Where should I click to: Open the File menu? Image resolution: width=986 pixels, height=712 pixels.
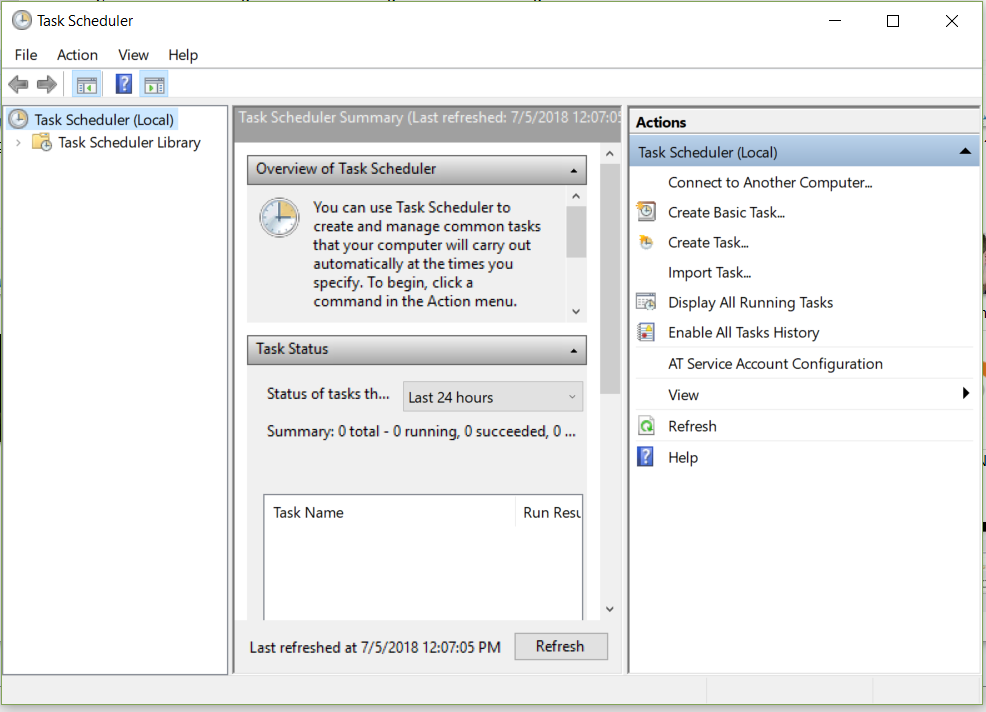[x=26, y=55]
